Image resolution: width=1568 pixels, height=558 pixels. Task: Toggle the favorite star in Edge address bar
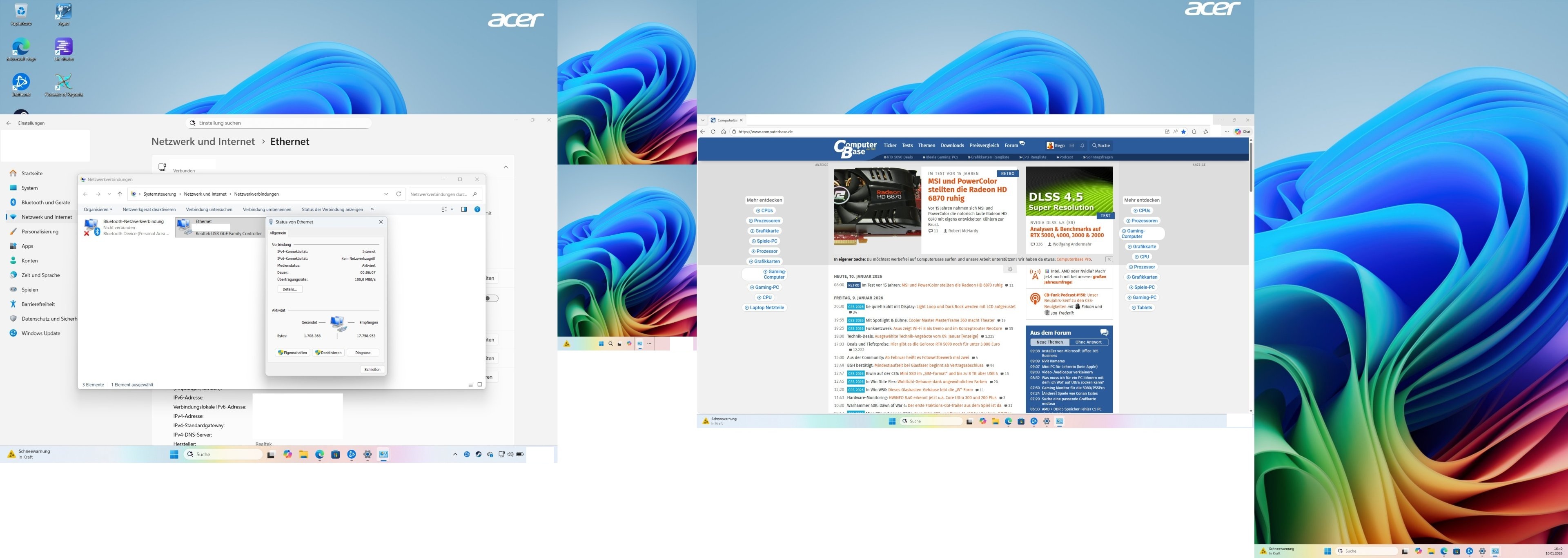pyautogui.click(x=1183, y=132)
